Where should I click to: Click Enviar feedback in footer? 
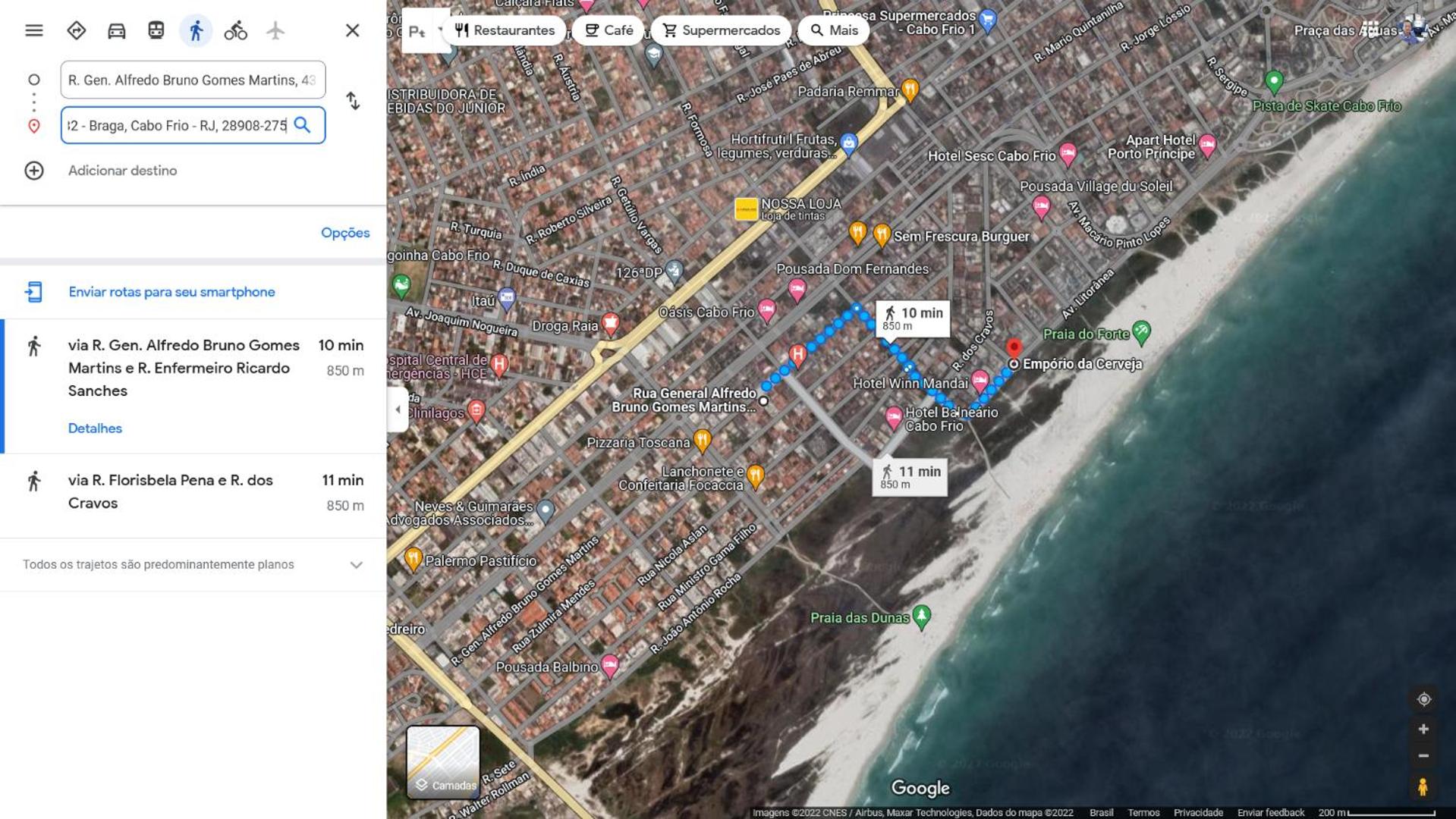click(1270, 812)
